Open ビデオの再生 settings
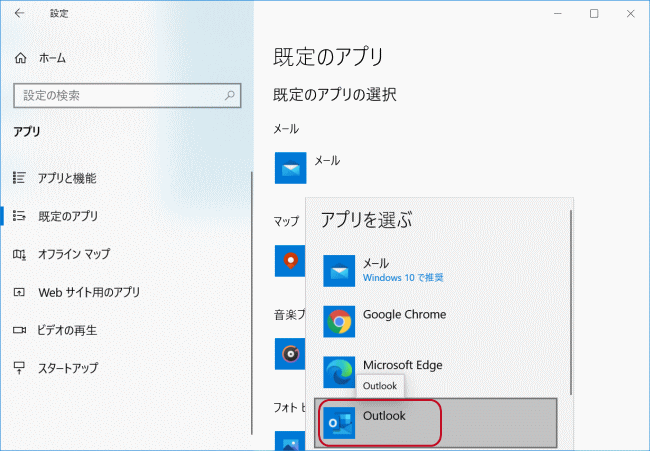Screen dimensions: 650x451 55,330
